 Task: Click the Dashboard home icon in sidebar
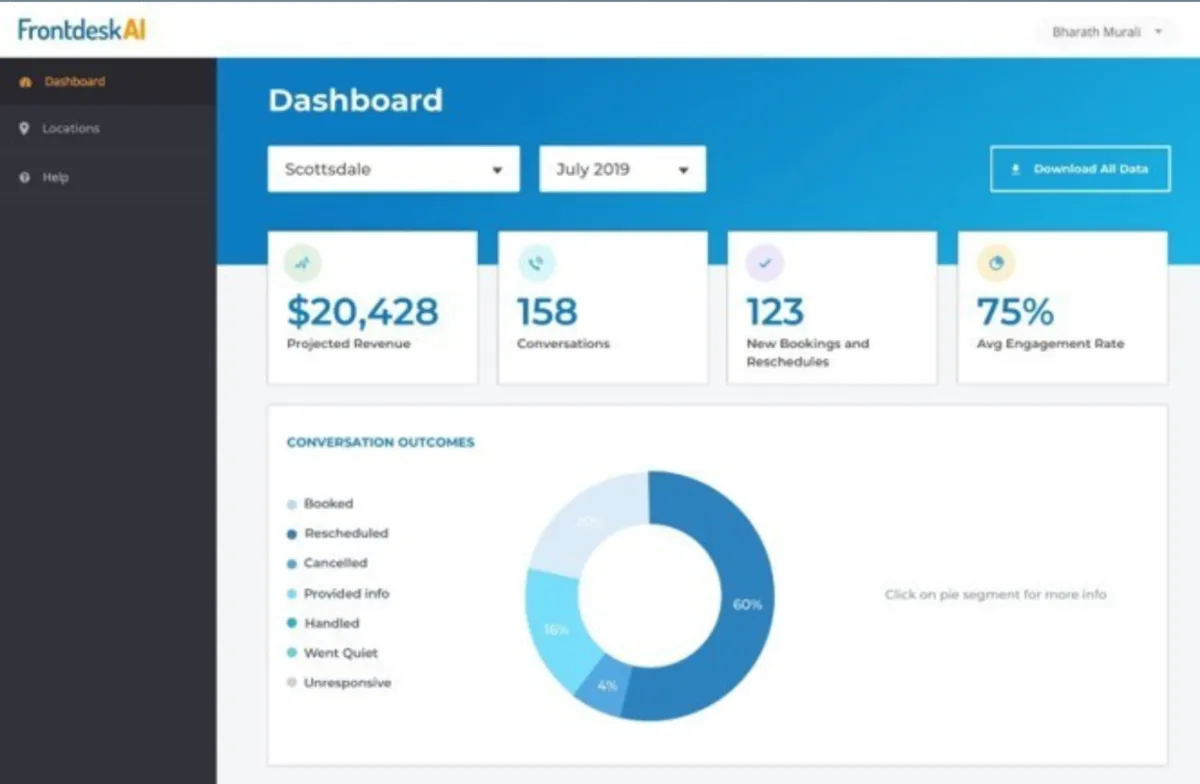click(25, 82)
